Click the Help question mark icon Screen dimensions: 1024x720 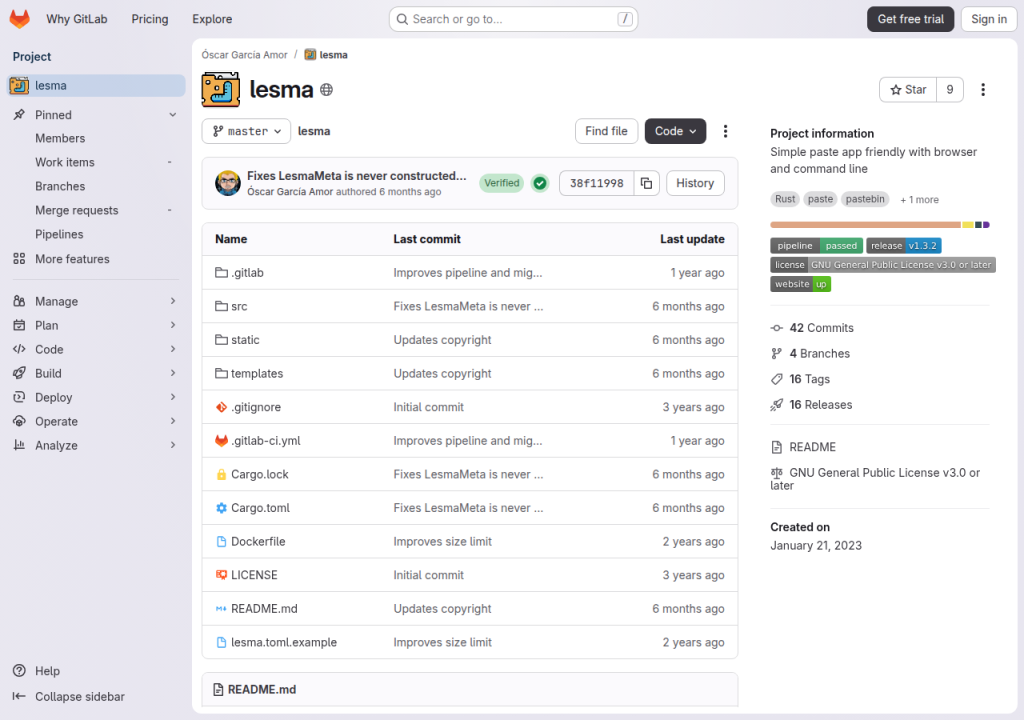tap(20, 671)
